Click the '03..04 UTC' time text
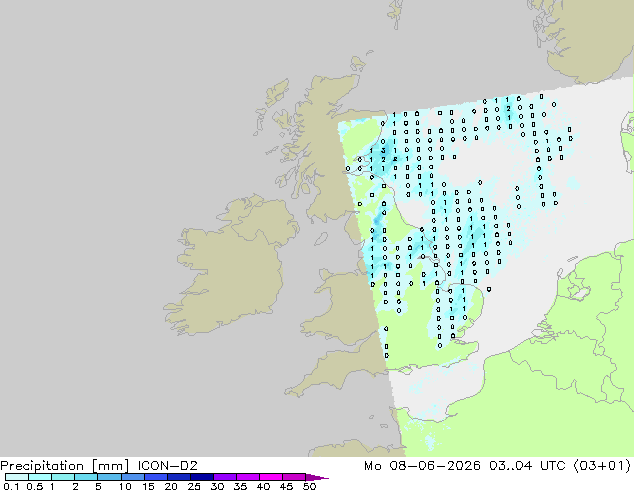The height and width of the screenshot is (490, 634). coord(526,466)
